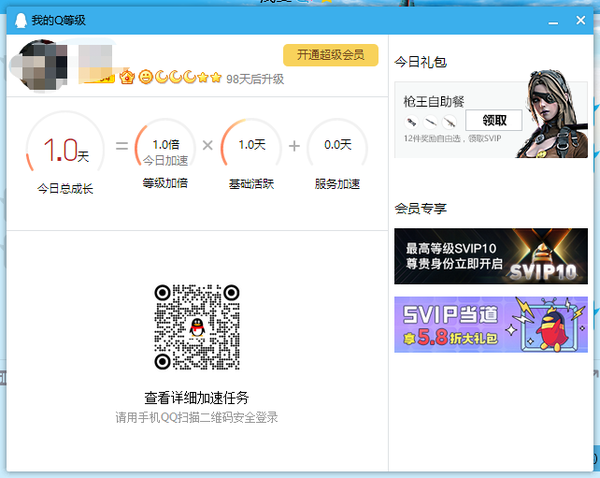Minimize the 我的Q等级 window
Viewport: 600px width, 478px height.
(x=549, y=20)
